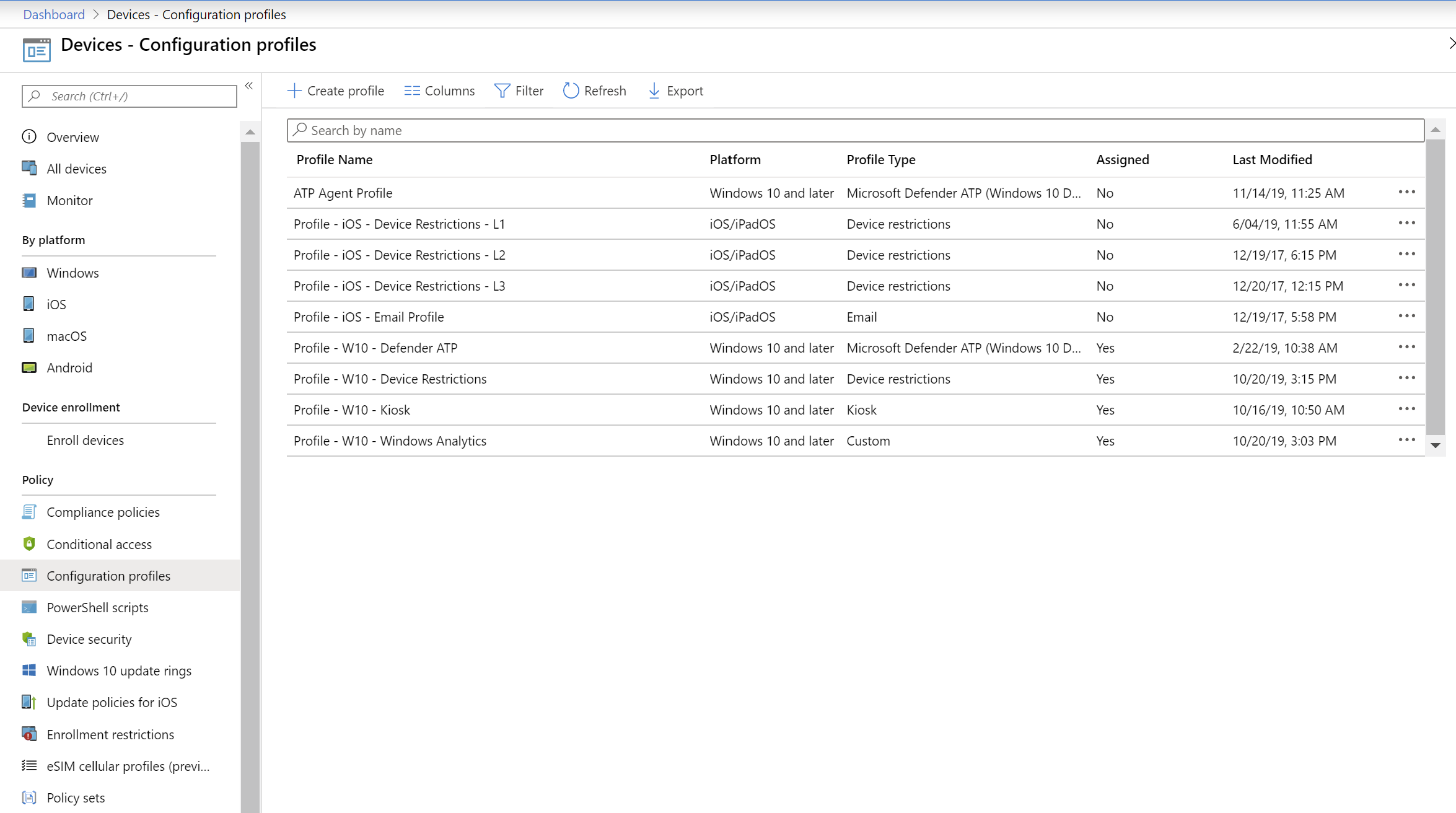Click the Export download arrow icon
The image size is (1456, 813).
[654, 90]
